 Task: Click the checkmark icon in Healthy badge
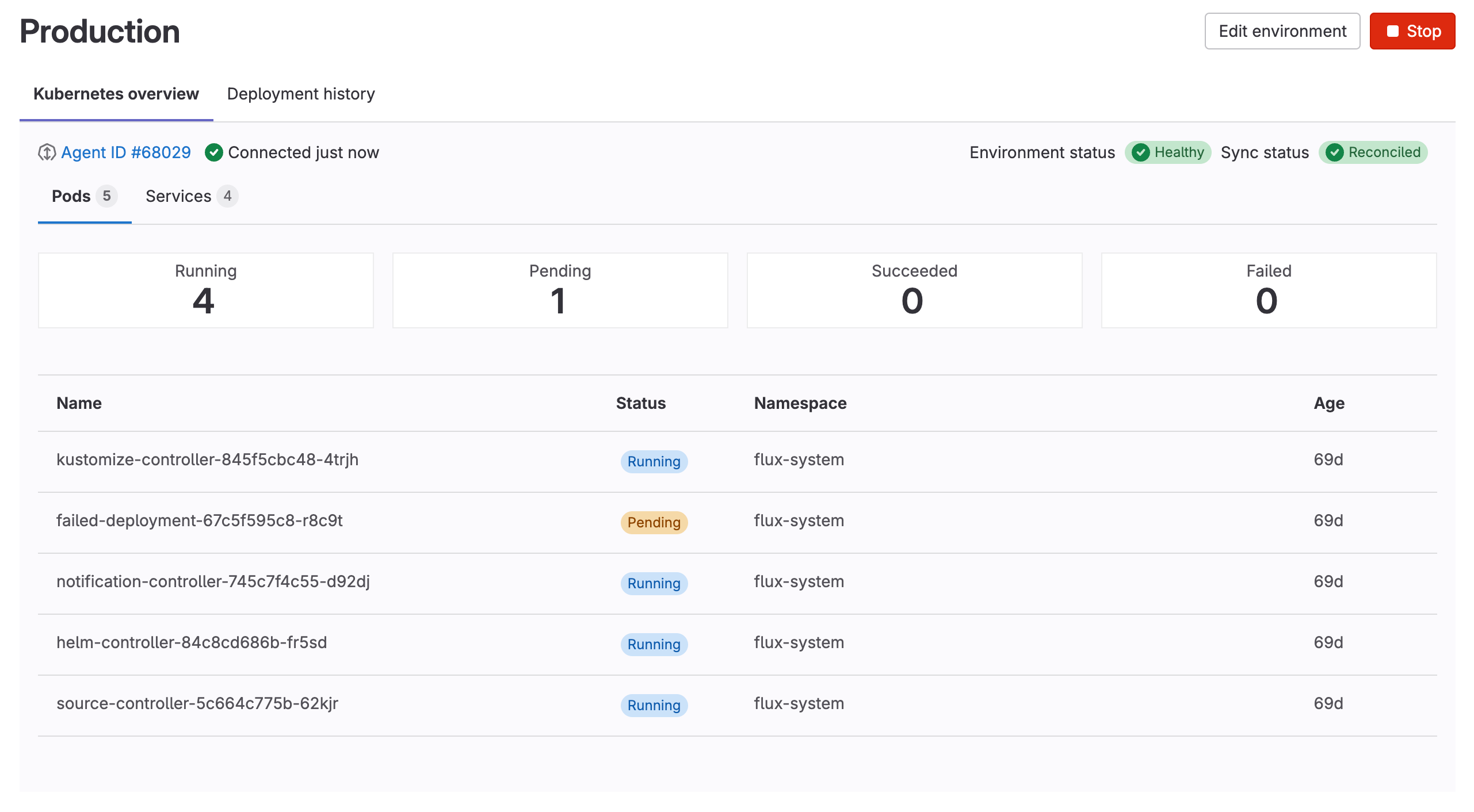(x=1141, y=152)
